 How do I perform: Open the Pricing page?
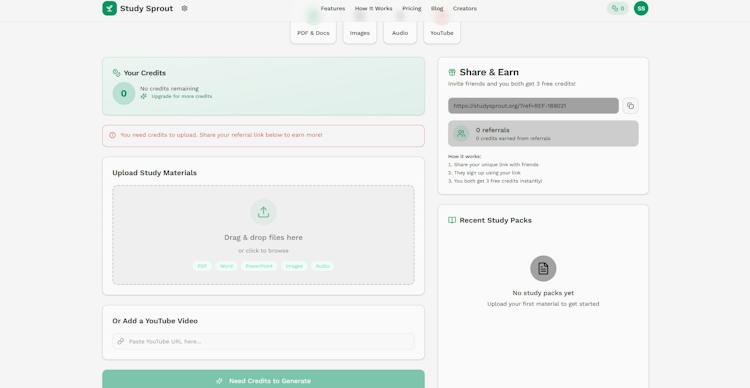coord(412,9)
